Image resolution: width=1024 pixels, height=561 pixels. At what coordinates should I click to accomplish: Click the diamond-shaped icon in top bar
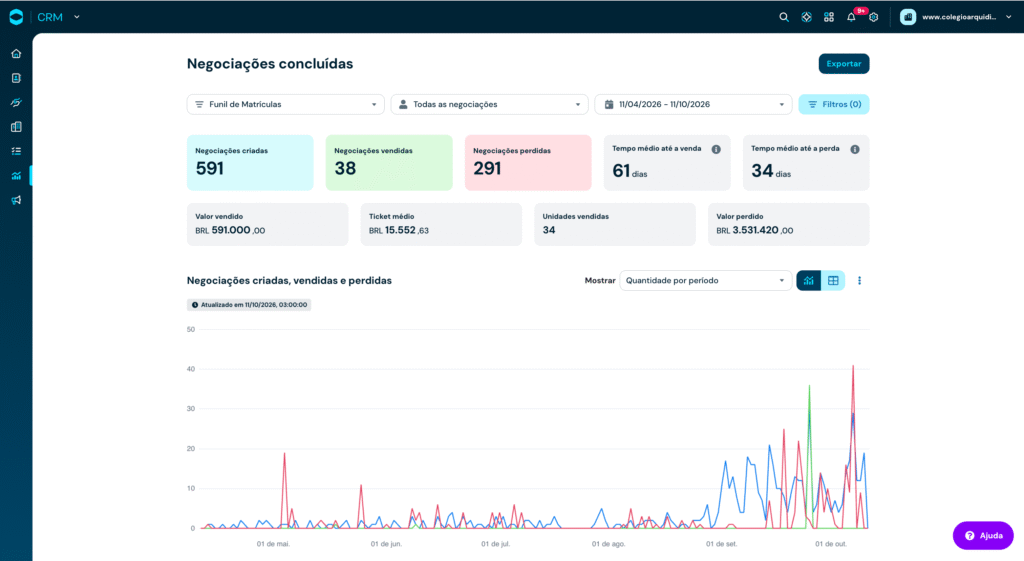pyautogui.click(x=807, y=17)
